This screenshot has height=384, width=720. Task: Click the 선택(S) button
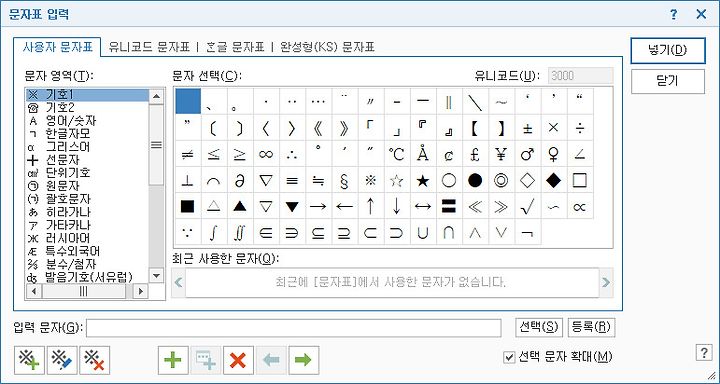pos(539,327)
